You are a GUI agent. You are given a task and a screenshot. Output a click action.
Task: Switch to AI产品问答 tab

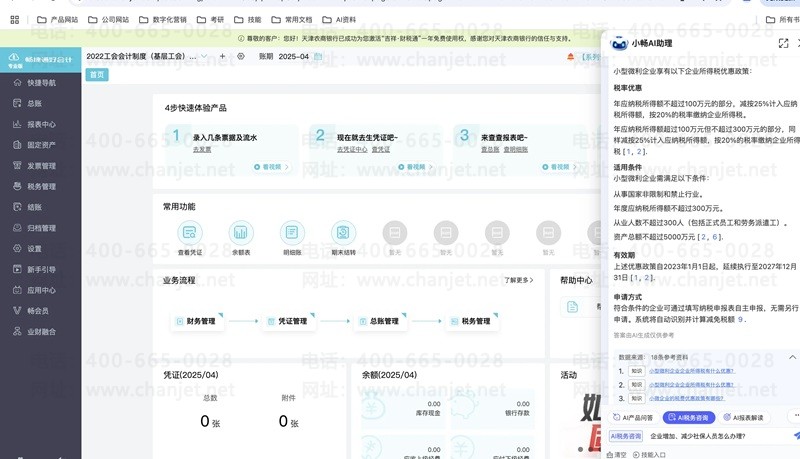coord(633,417)
